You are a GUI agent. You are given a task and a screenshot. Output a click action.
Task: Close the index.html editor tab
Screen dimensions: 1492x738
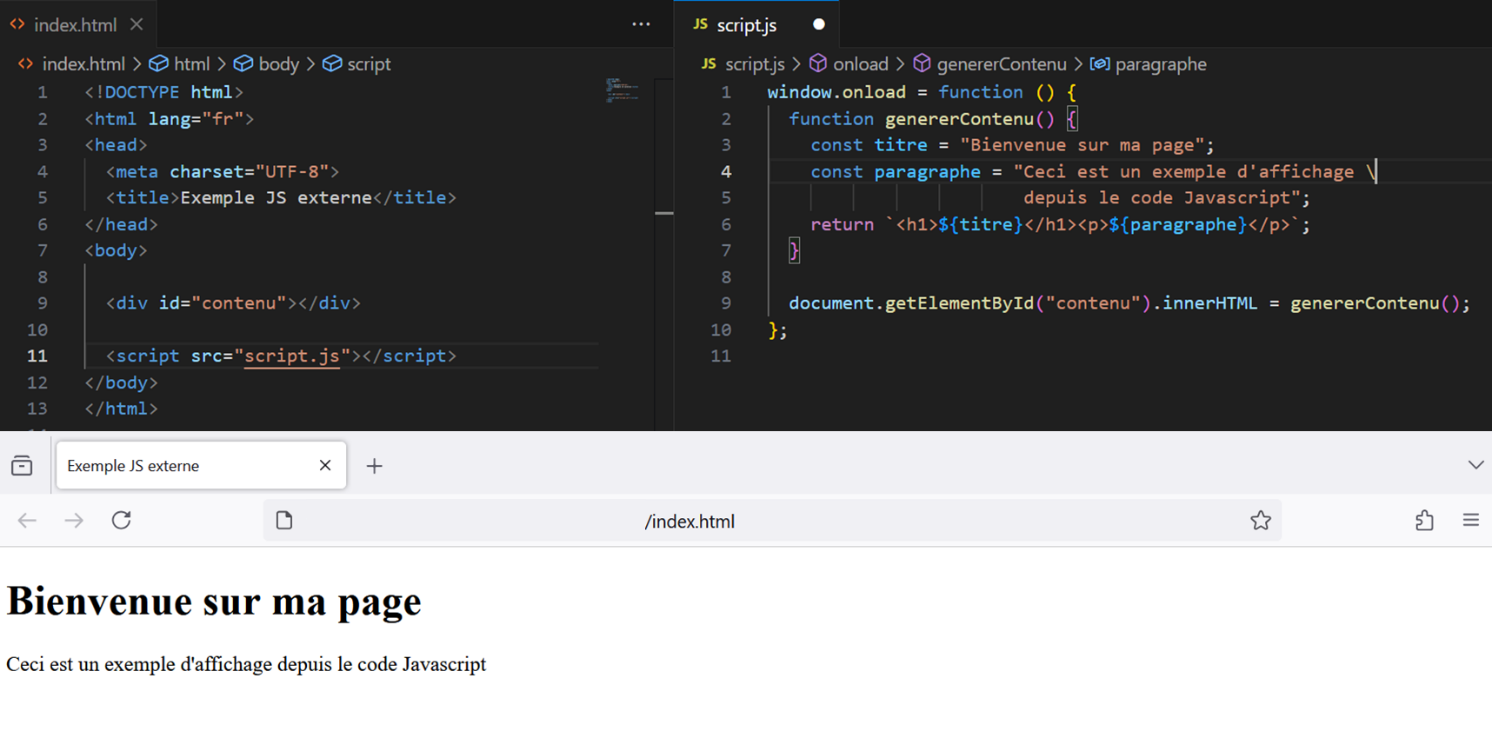pyautogui.click(x=137, y=25)
